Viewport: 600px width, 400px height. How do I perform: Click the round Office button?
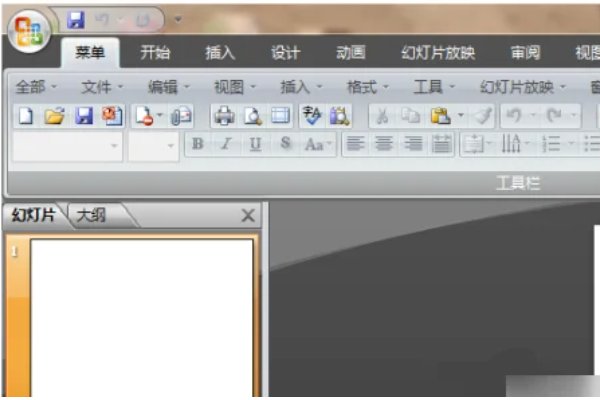pos(29,32)
